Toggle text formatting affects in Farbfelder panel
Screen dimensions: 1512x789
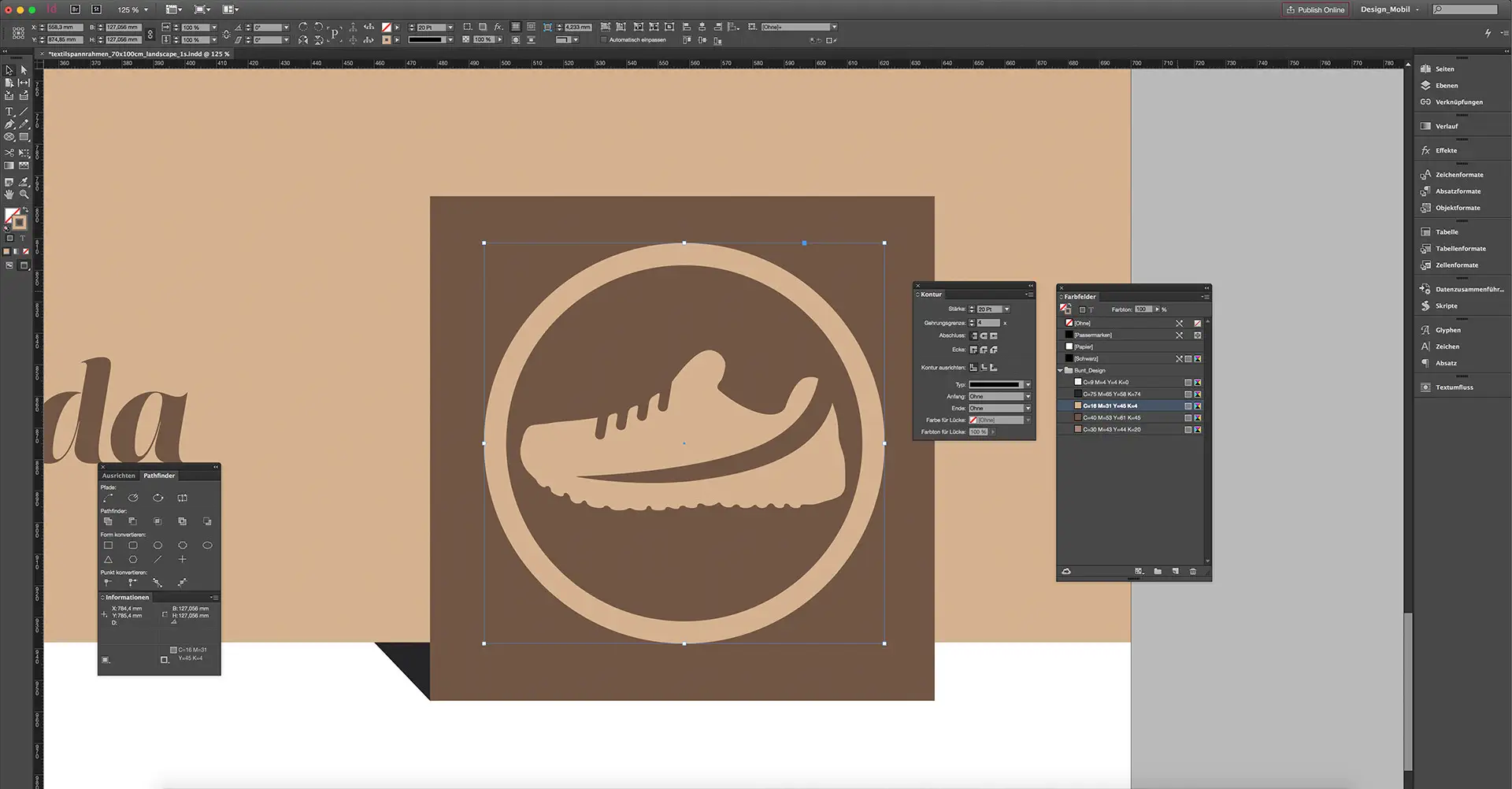pyautogui.click(x=1091, y=309)
